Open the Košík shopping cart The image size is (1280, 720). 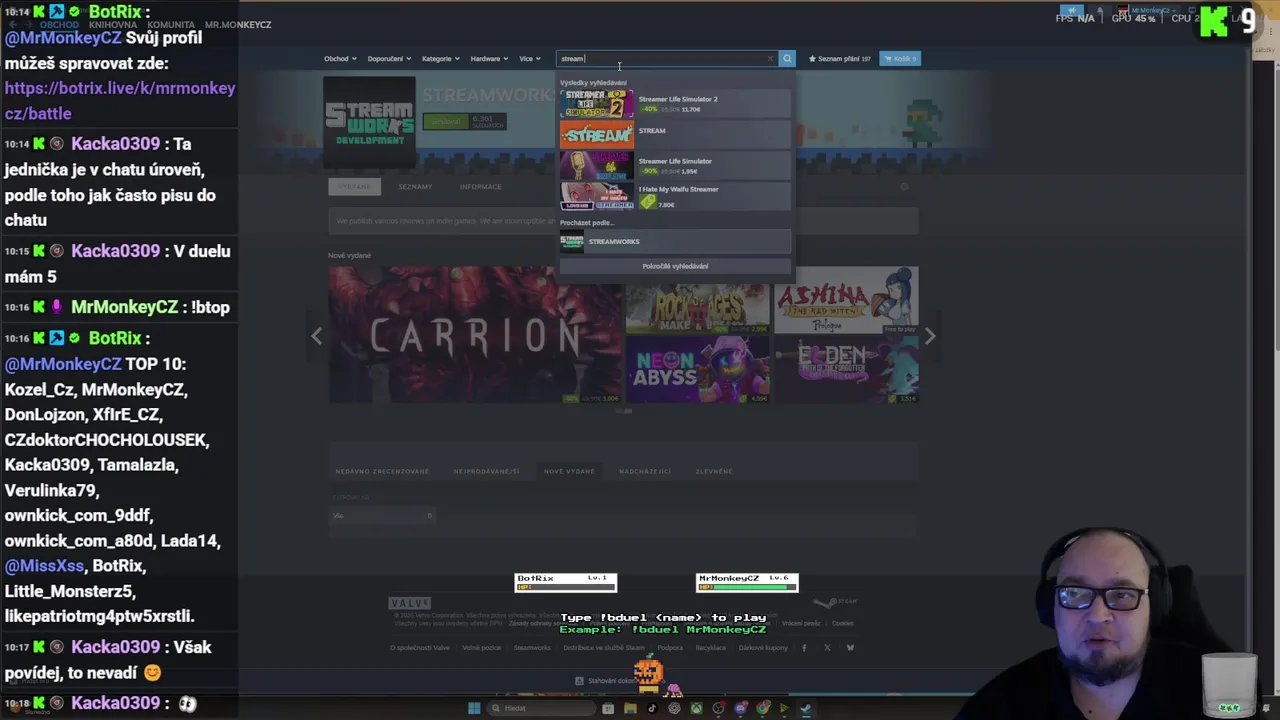[x=901, y=58]
